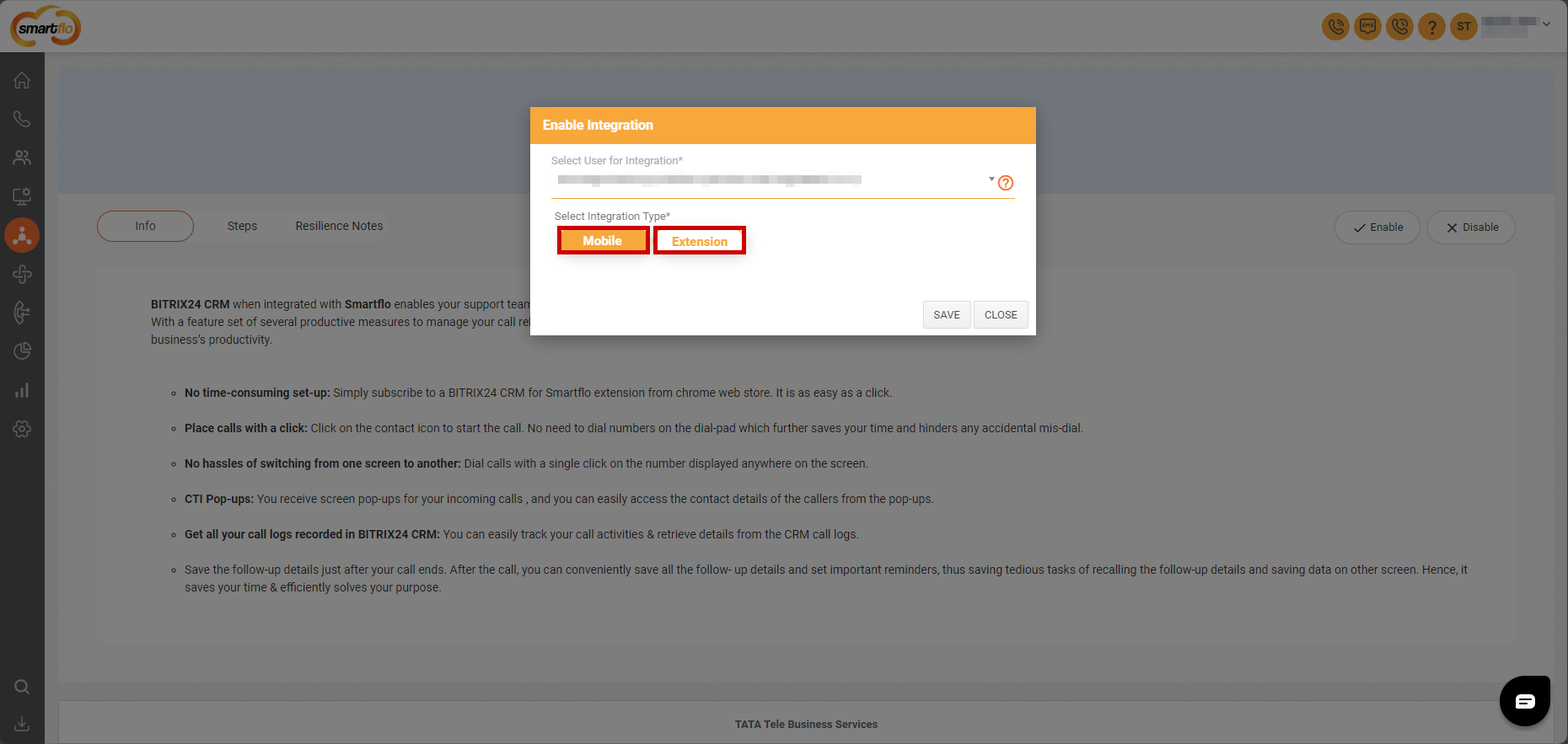Viewport: 1568px width, 744px height.
Task: Click help icon beside user integration field
Action: coord(1006,183)
